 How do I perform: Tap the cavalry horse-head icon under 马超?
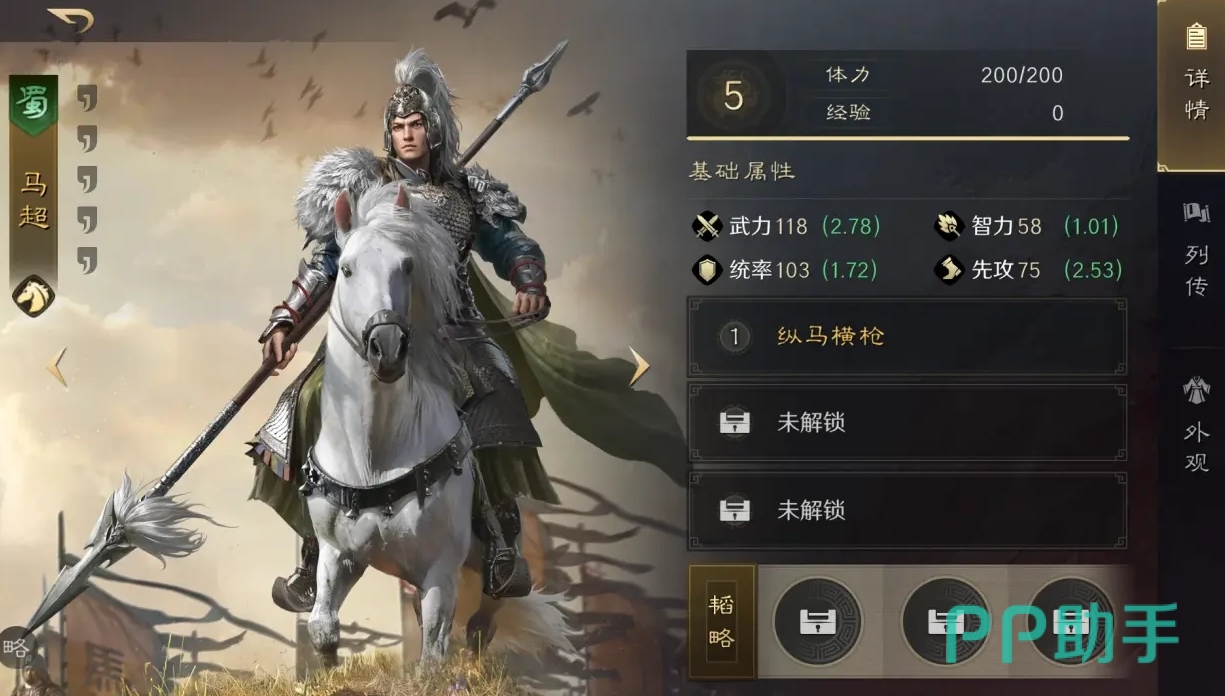(x=33, y=296)
